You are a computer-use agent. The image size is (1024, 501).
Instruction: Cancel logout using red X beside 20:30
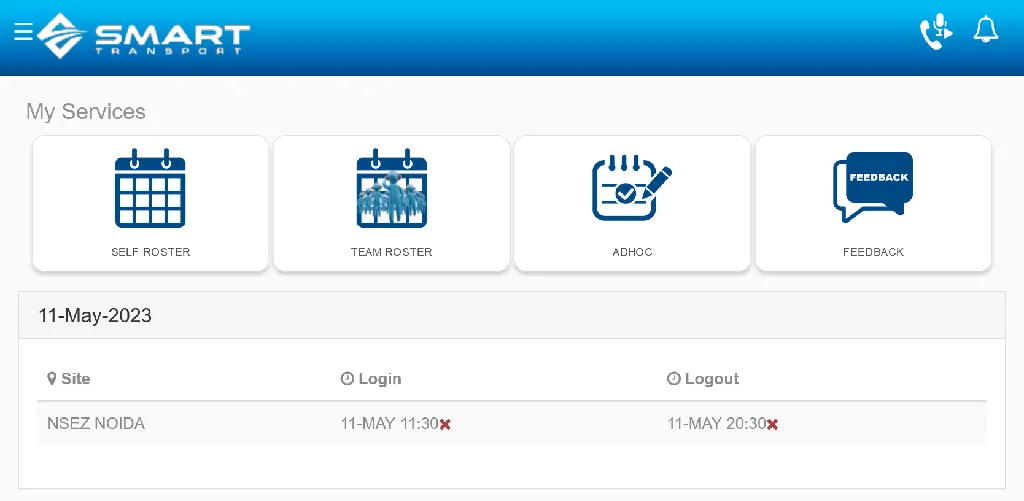(x=772, y=424)
